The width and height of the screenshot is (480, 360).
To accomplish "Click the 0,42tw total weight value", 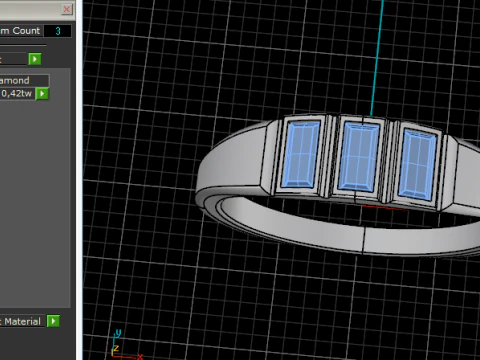I will [x=17, y=93].
